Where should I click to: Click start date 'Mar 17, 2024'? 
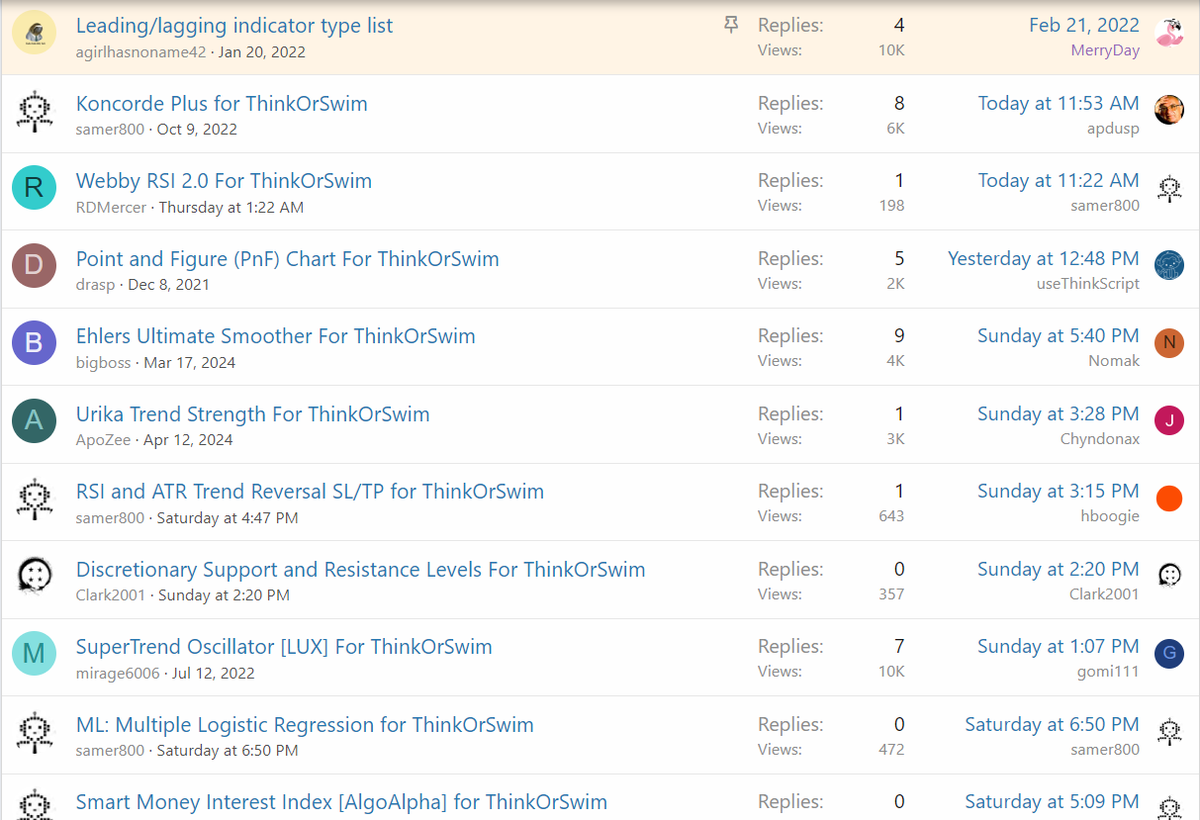tap(190, 362)
